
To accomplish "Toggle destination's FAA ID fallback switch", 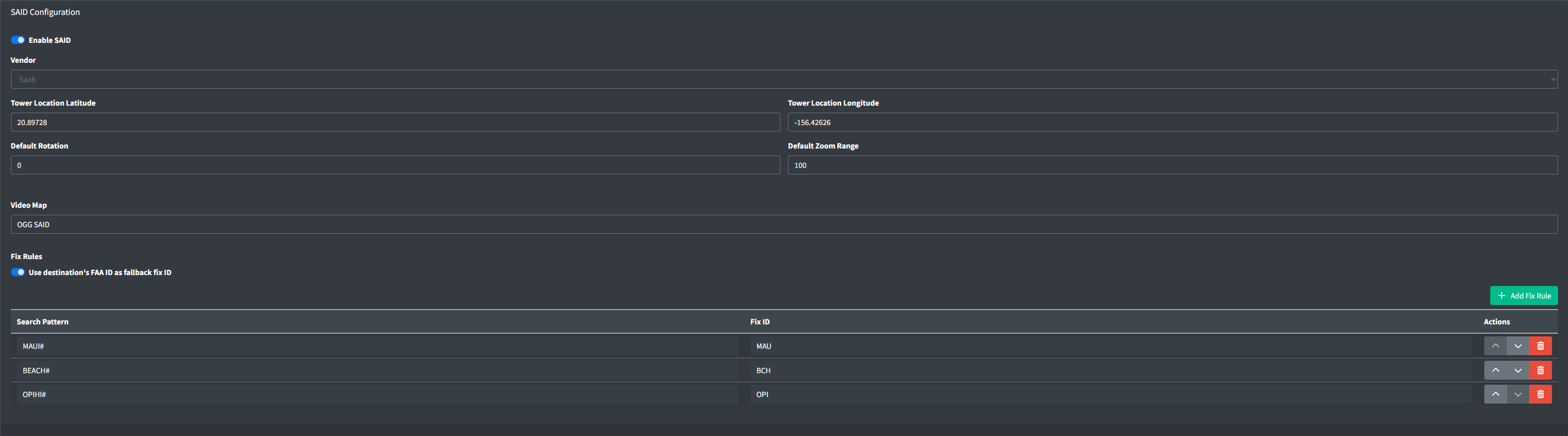I will [x=17, y=272].
